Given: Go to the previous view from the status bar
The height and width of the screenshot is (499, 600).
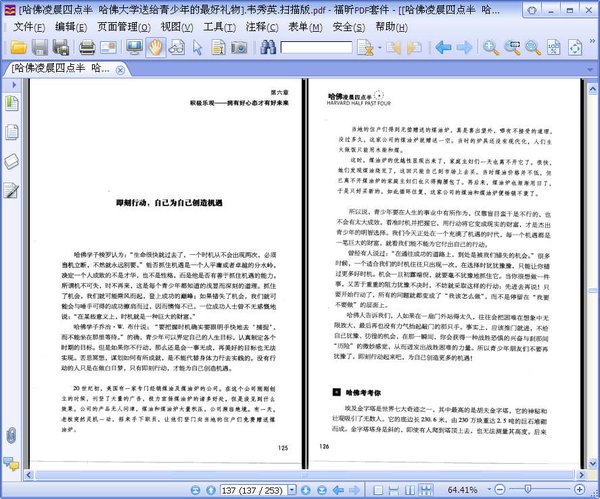Looking at the screenshot, I should click(x=338, y=490).
